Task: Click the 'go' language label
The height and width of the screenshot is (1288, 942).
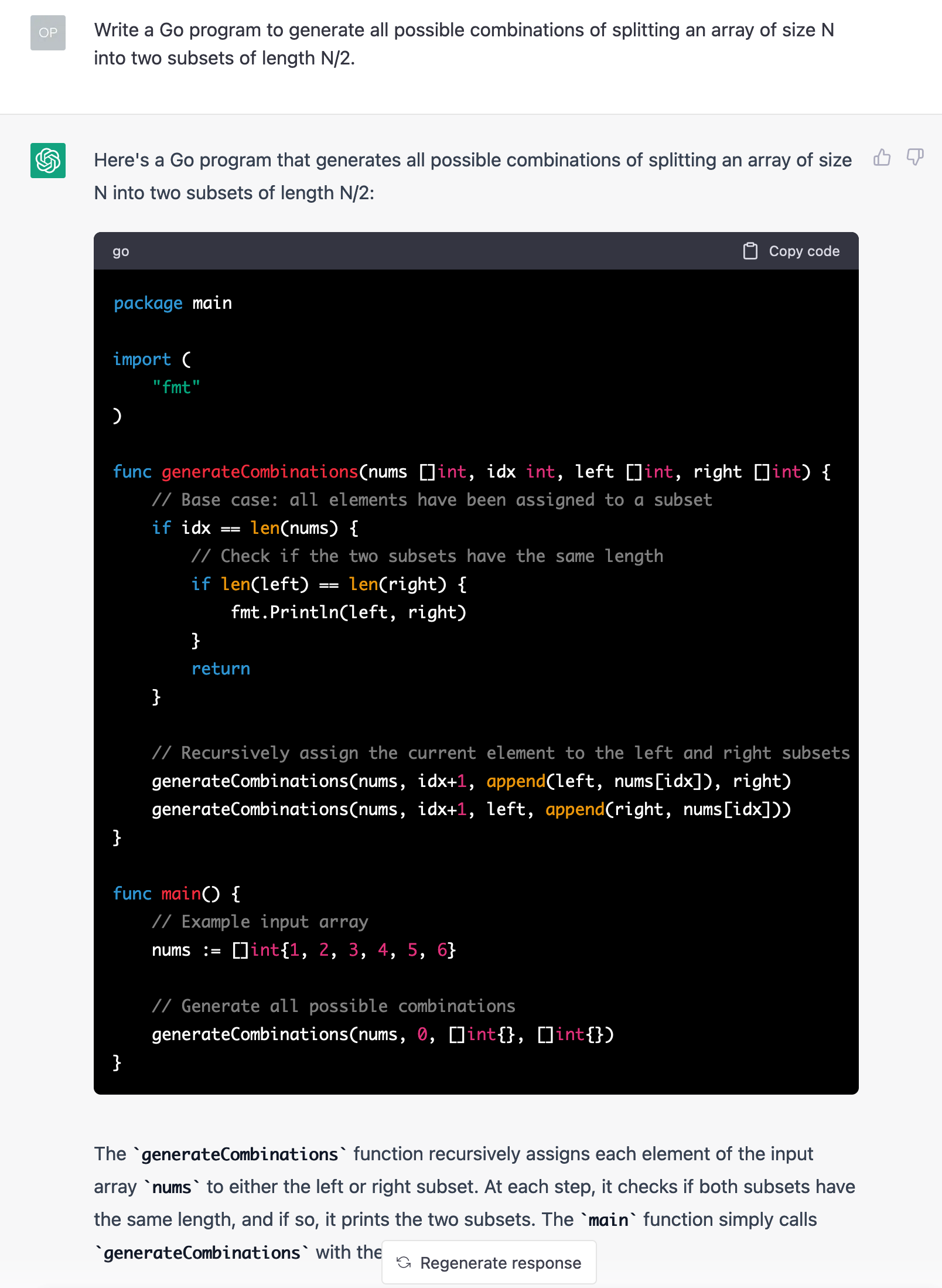Action: click(121, 251)
